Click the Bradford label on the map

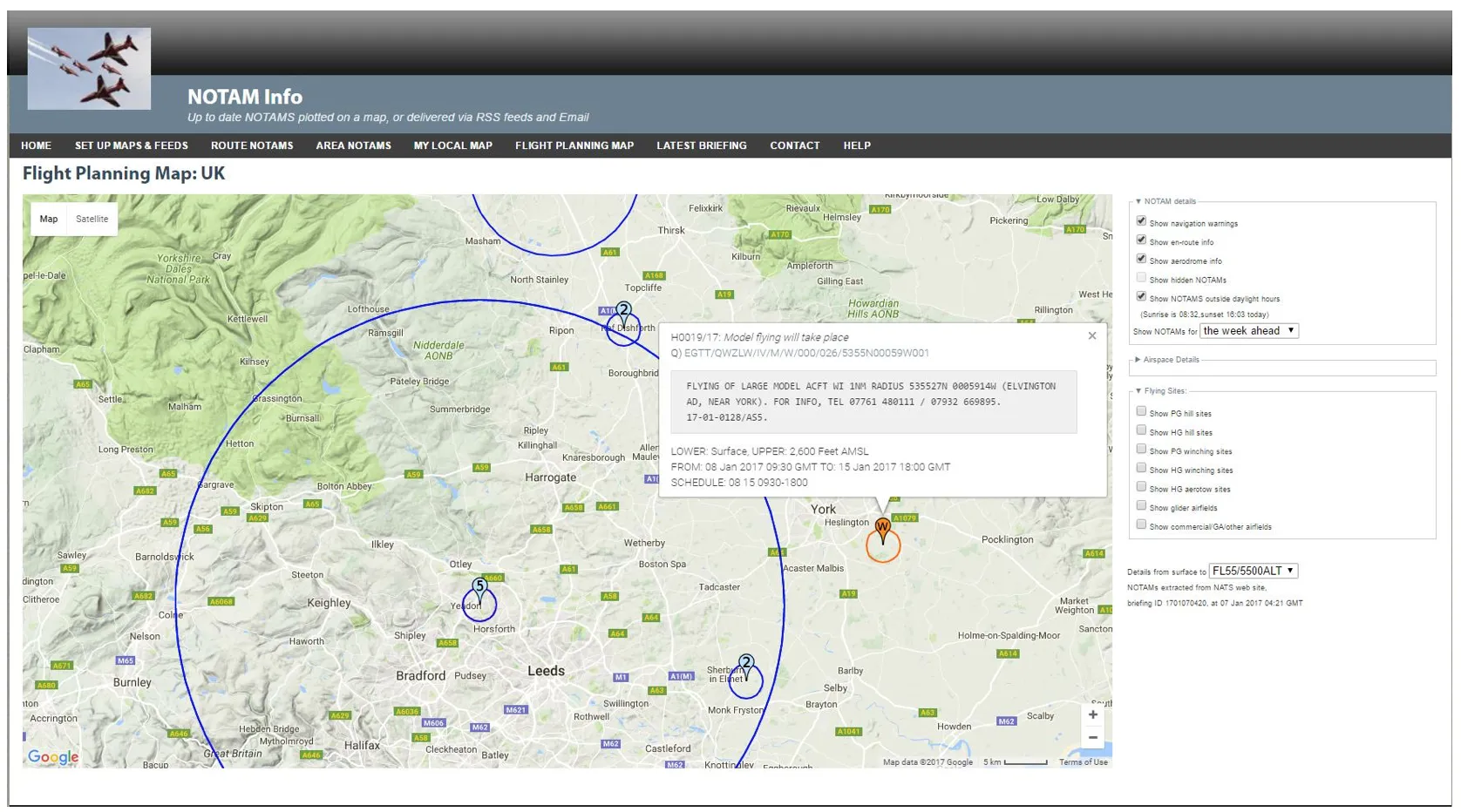click(x=420, y=676)
